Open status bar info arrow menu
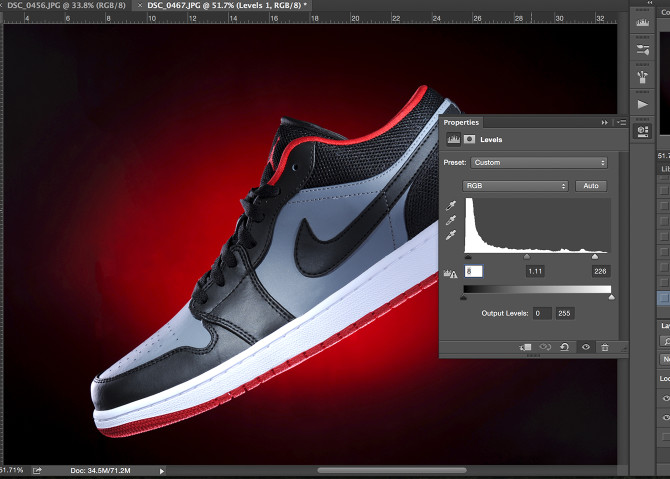This screenshot has width=670, height=479. coord(162,471)
